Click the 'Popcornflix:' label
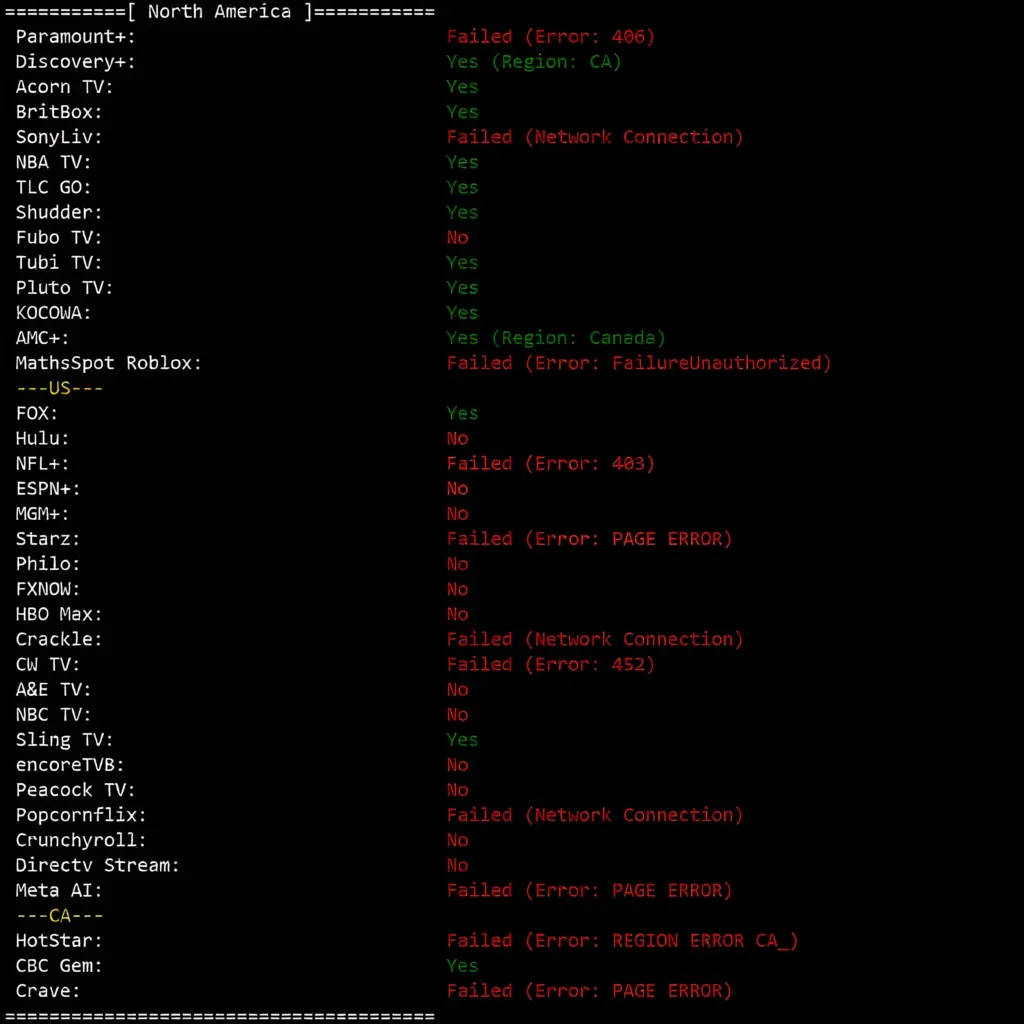Viewport: 1024px width, 1024px height. pos(81,815)
